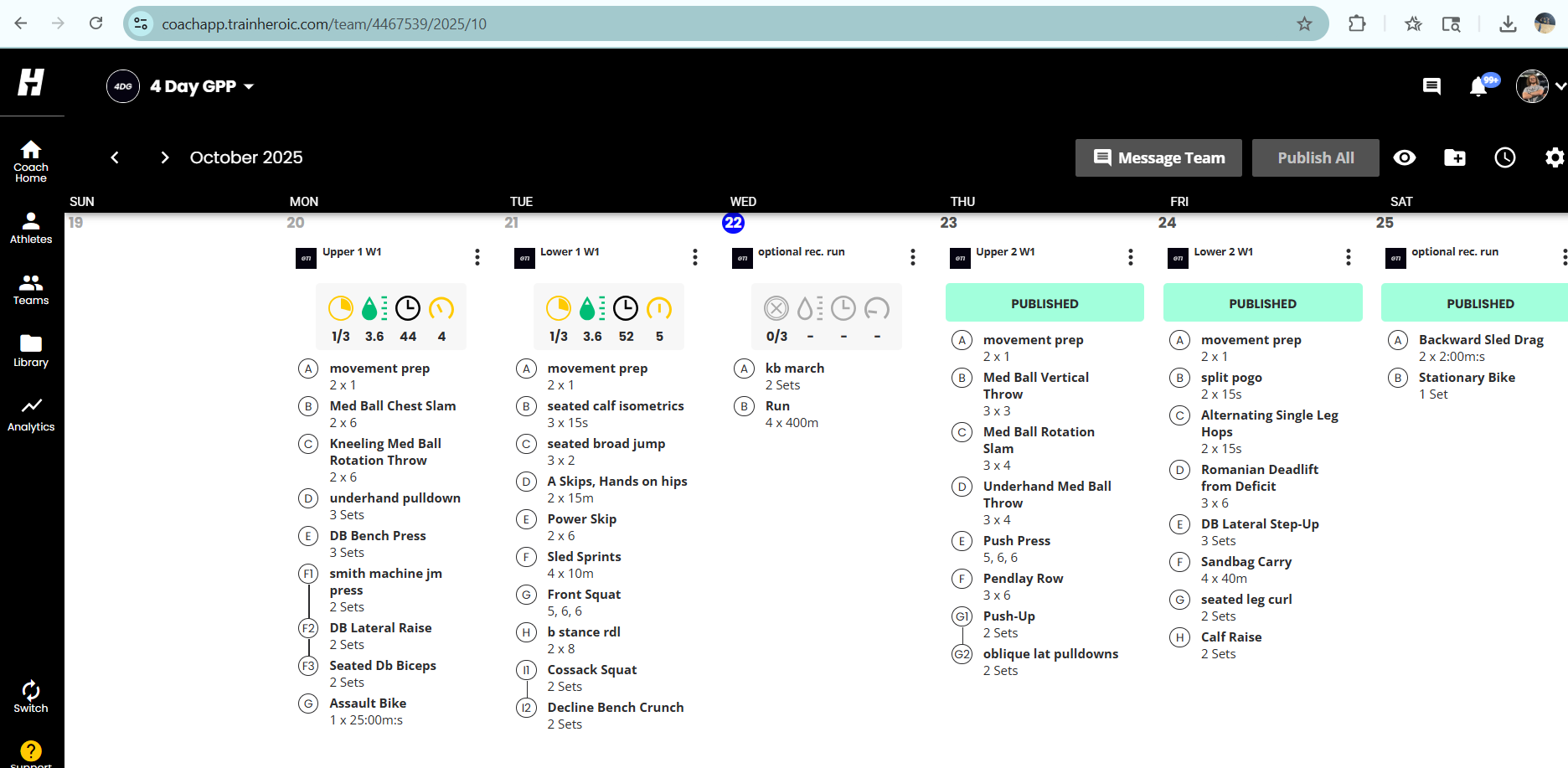Select oblique lat pulldowns exercise

(x=1050, y=654)
